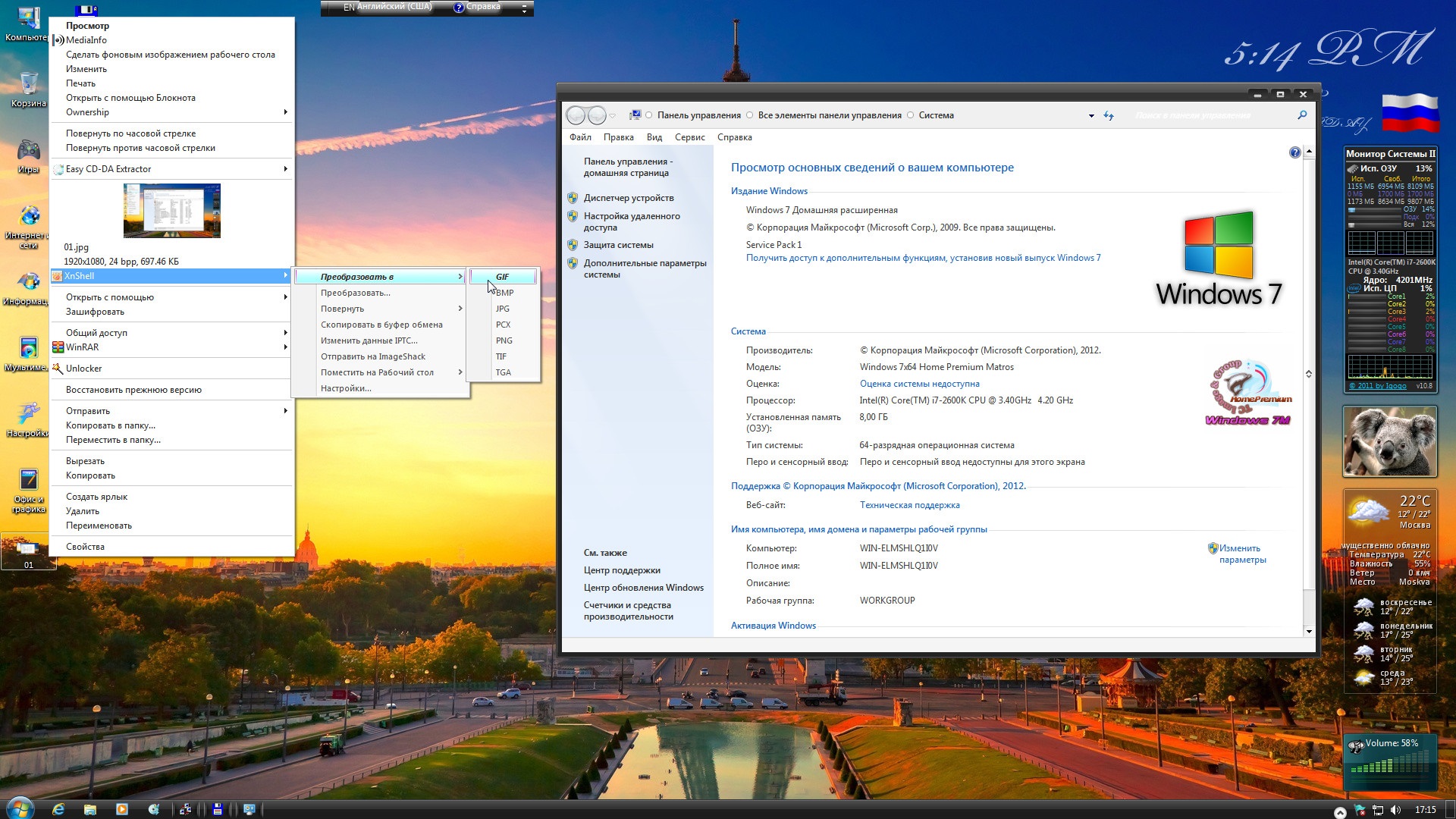
Task: Click the Back button in System window
Action: [x=576, y=115]
